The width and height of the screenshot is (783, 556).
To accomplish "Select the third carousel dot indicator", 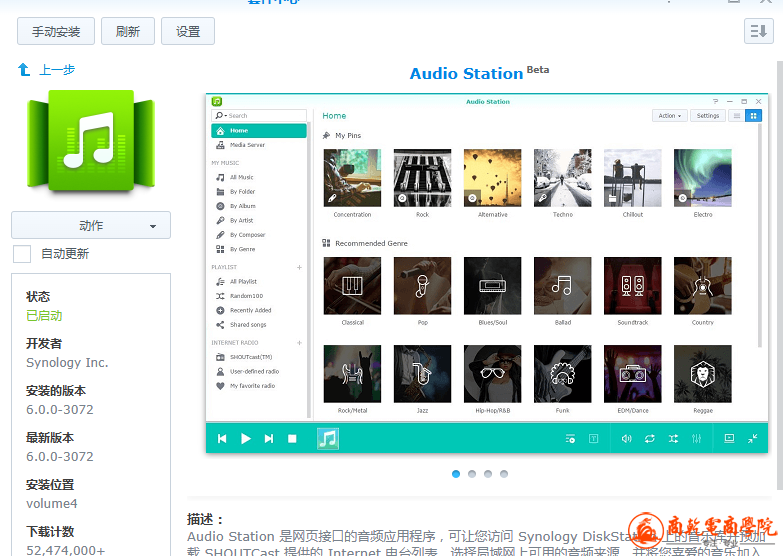I will coord(488,474).
